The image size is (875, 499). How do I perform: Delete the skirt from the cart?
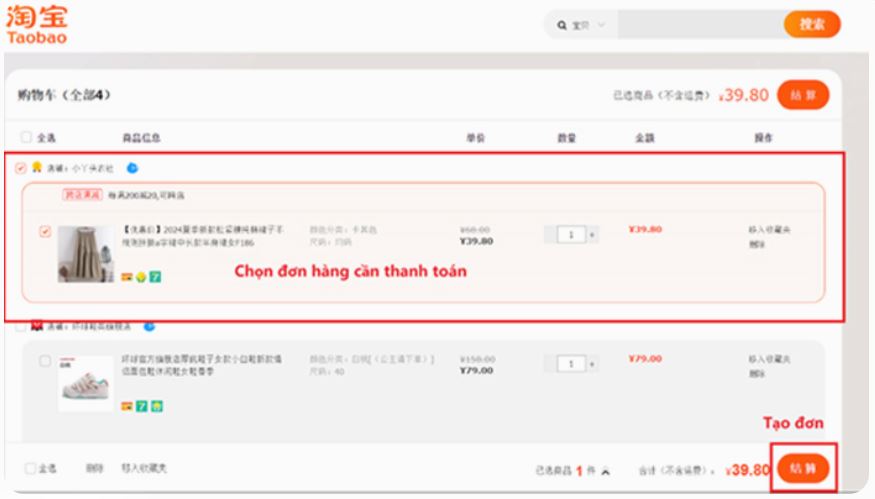[756, 244]
